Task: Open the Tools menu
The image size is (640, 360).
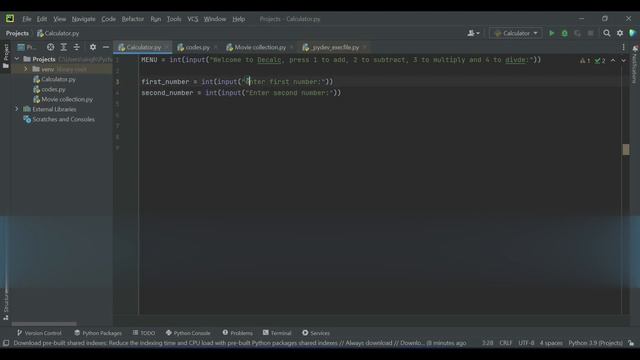Action: coord(174,19)
